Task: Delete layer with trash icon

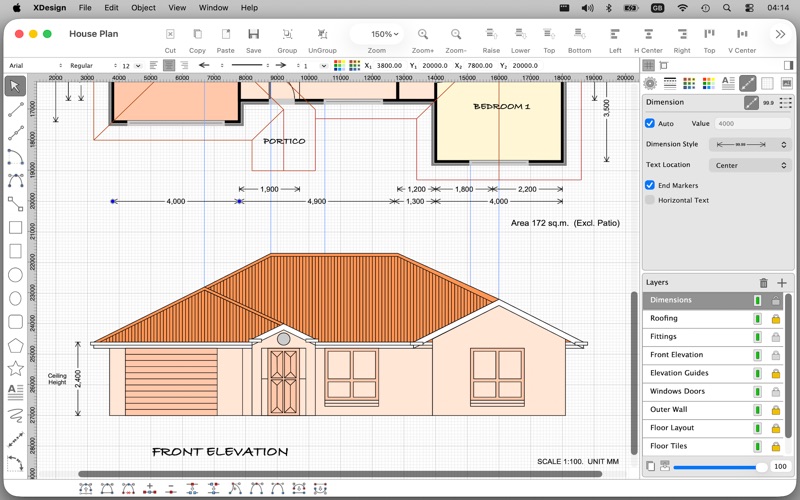Action: [x=763, y=283]
